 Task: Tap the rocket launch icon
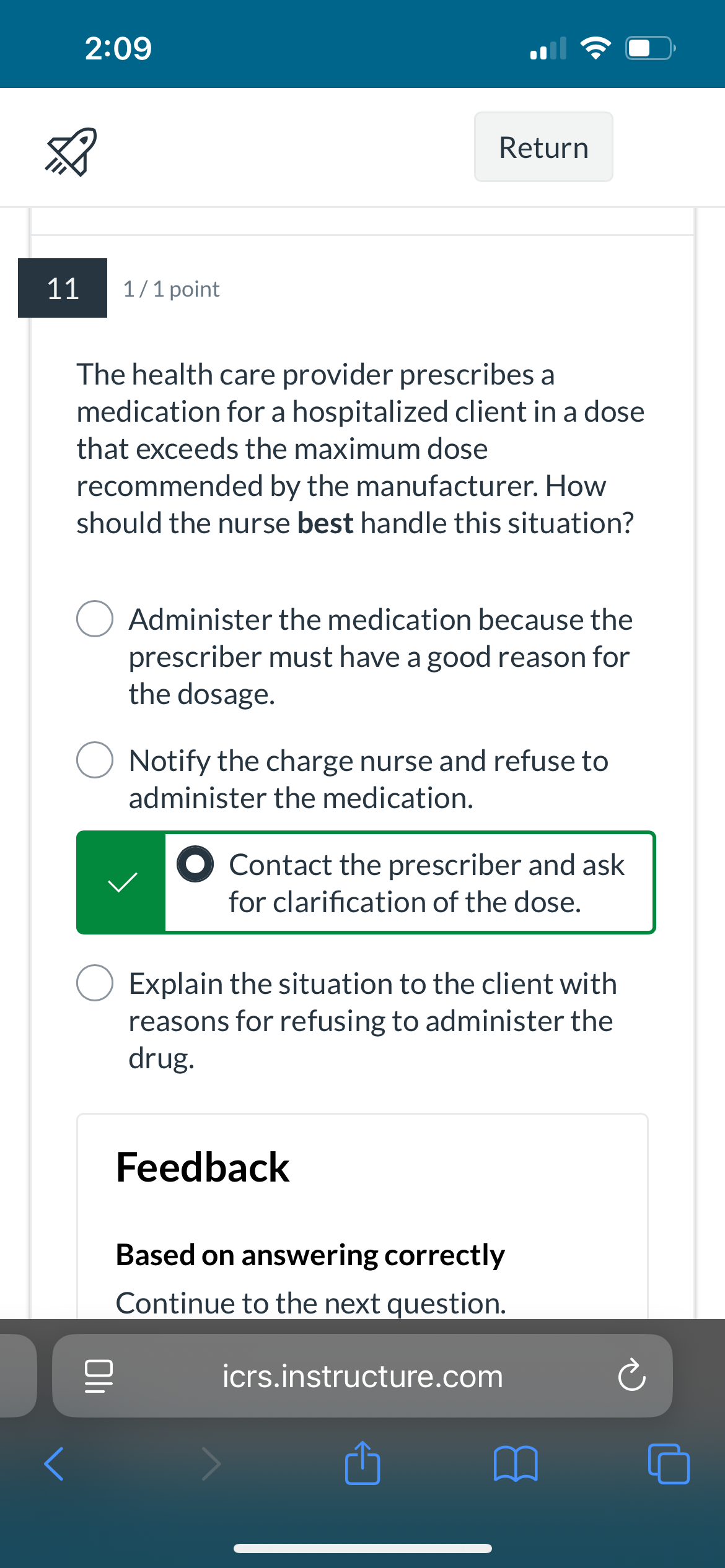pos(71,152)
